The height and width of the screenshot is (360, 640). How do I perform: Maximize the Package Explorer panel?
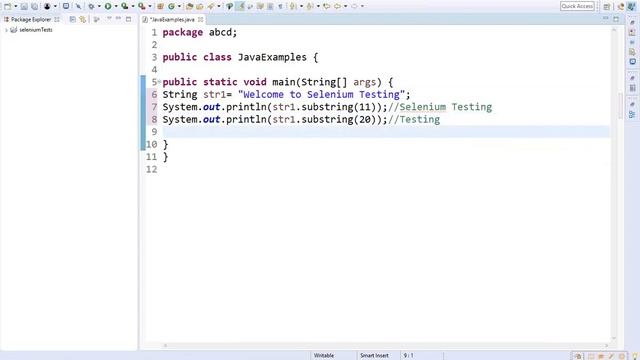[x=129, y=19]
